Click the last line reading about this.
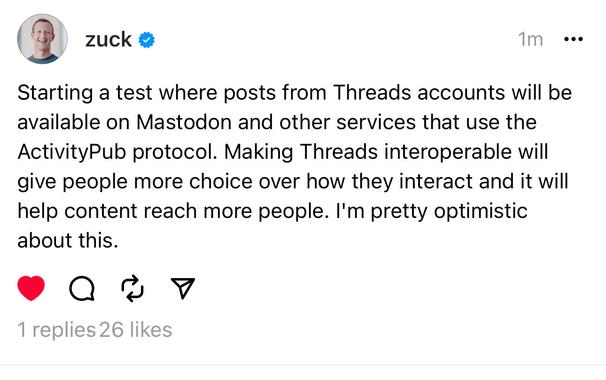606x380 pixels. pos(68,240)
